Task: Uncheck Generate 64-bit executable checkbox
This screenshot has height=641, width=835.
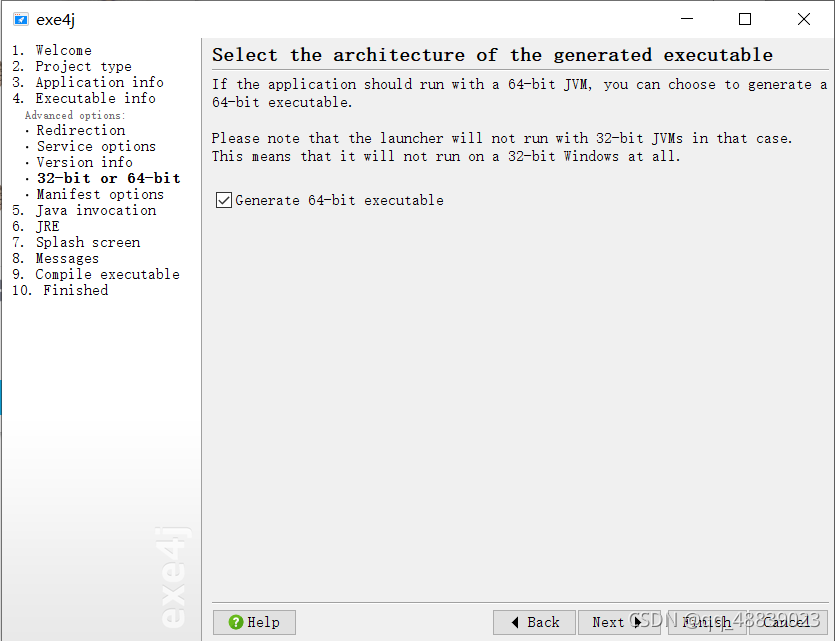Action: pyautogui.click(x=224, y=200)
